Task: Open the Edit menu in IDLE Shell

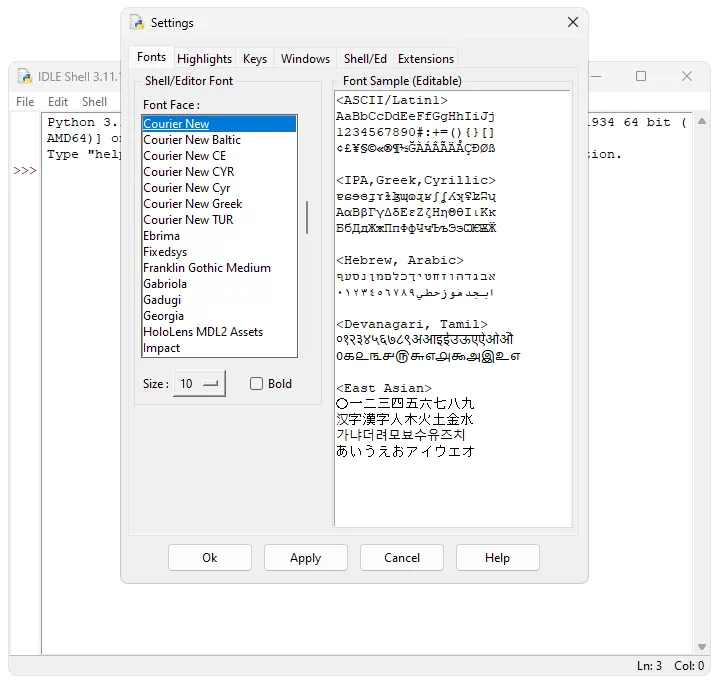Action: coord(58,102)
